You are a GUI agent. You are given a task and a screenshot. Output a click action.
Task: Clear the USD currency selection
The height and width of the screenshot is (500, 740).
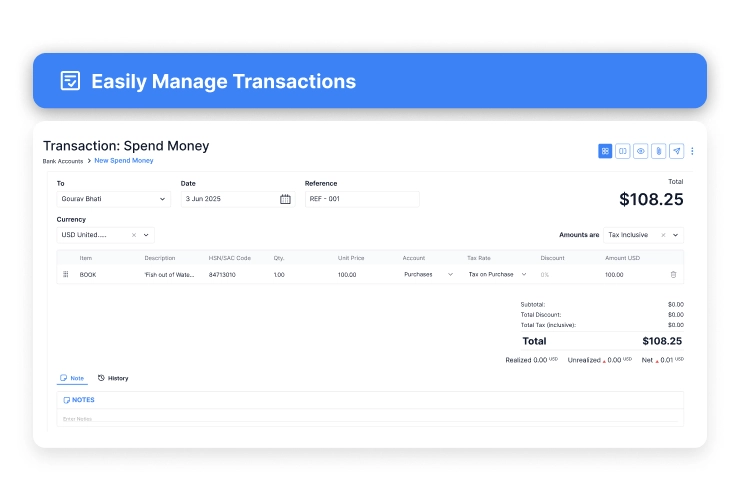pos(133,235)
